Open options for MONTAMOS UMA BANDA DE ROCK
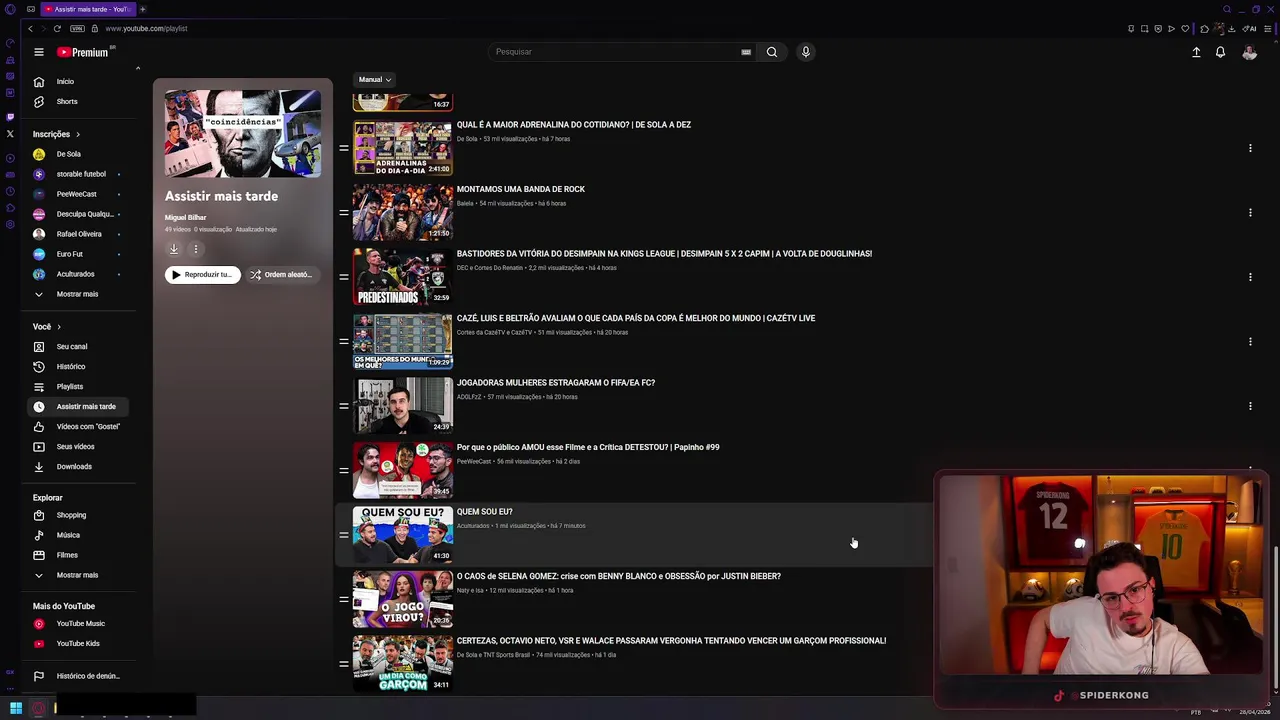Image resolution: width=1280 pixels, height=720 pixels. (x=1250, y=212)
